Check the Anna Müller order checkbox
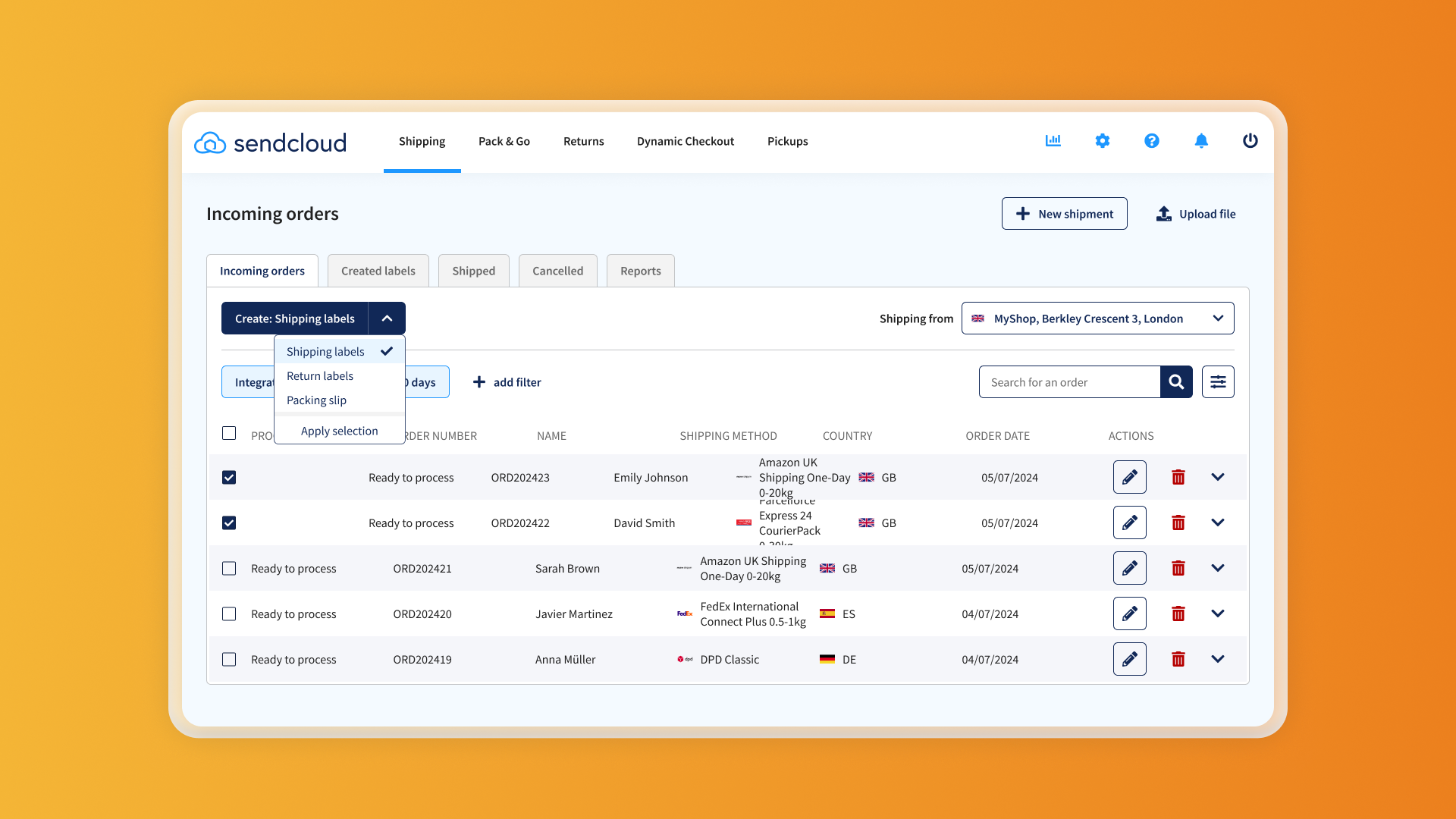1456x819 pixels. pyautogui.click(x=229, y=659)
